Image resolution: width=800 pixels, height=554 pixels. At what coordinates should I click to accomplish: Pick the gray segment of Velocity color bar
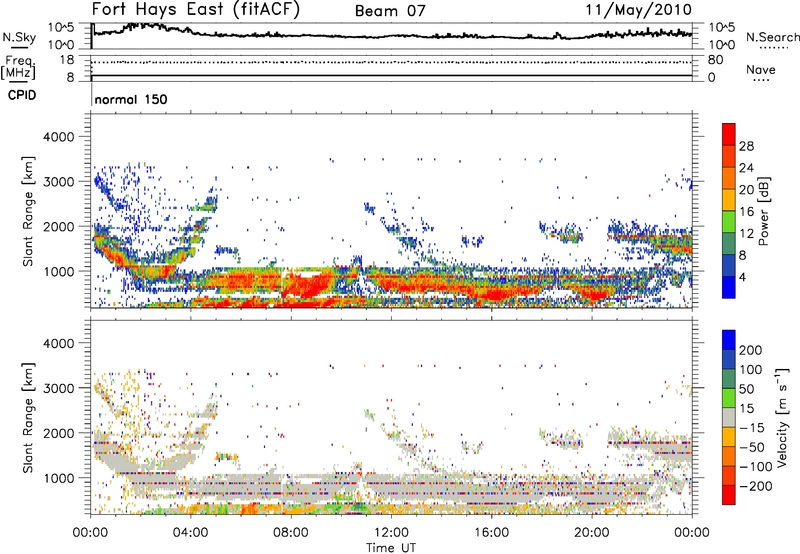pyautogui.click(x=729, y=418)
